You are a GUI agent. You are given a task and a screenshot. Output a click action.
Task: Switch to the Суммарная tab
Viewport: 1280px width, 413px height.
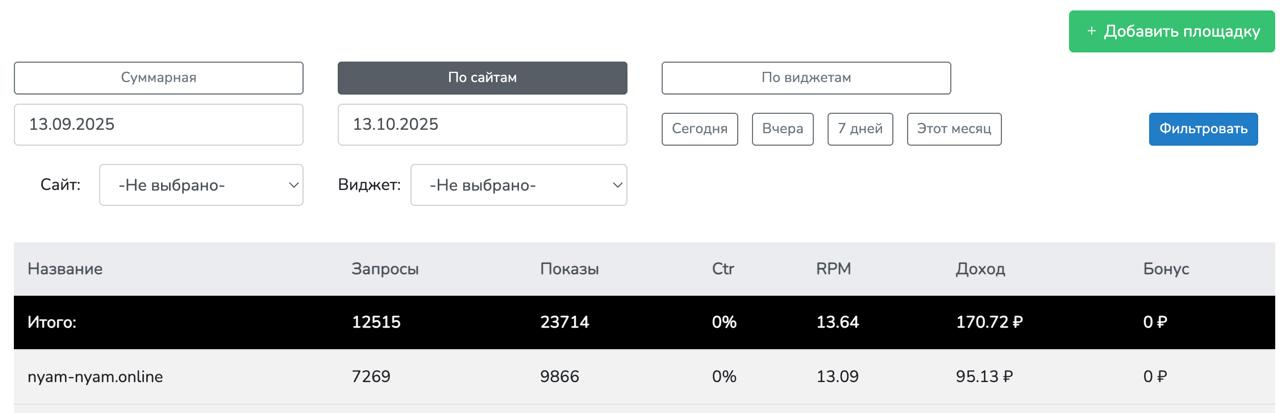(158, 78)
